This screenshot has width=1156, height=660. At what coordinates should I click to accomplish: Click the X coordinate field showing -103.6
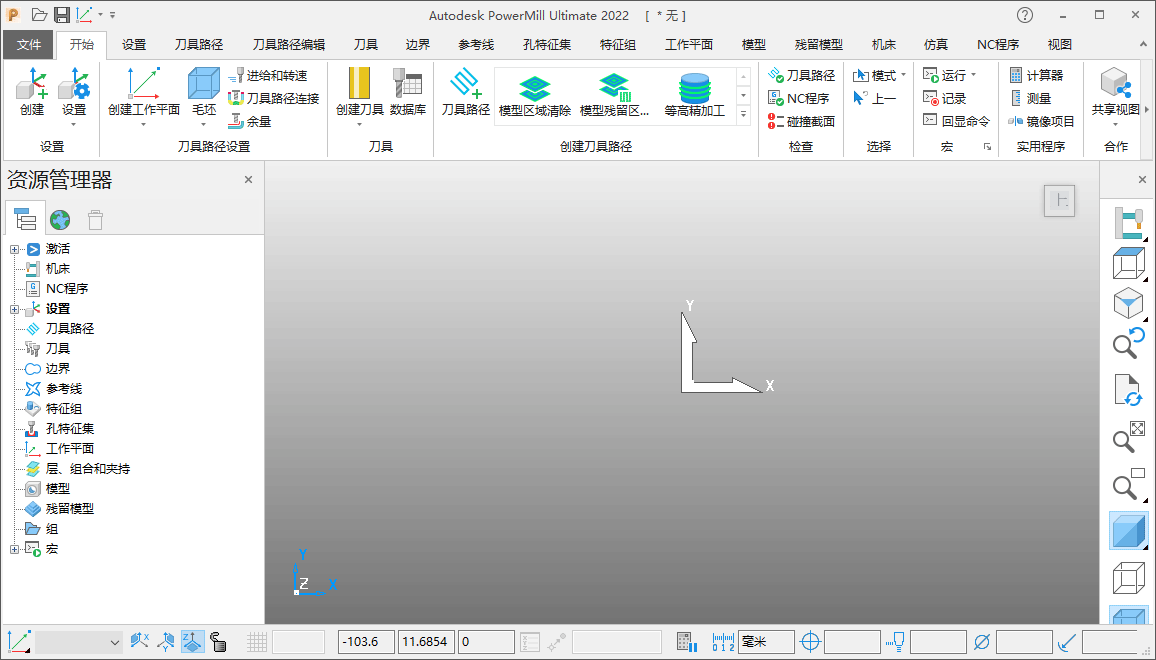coord(366,642)
